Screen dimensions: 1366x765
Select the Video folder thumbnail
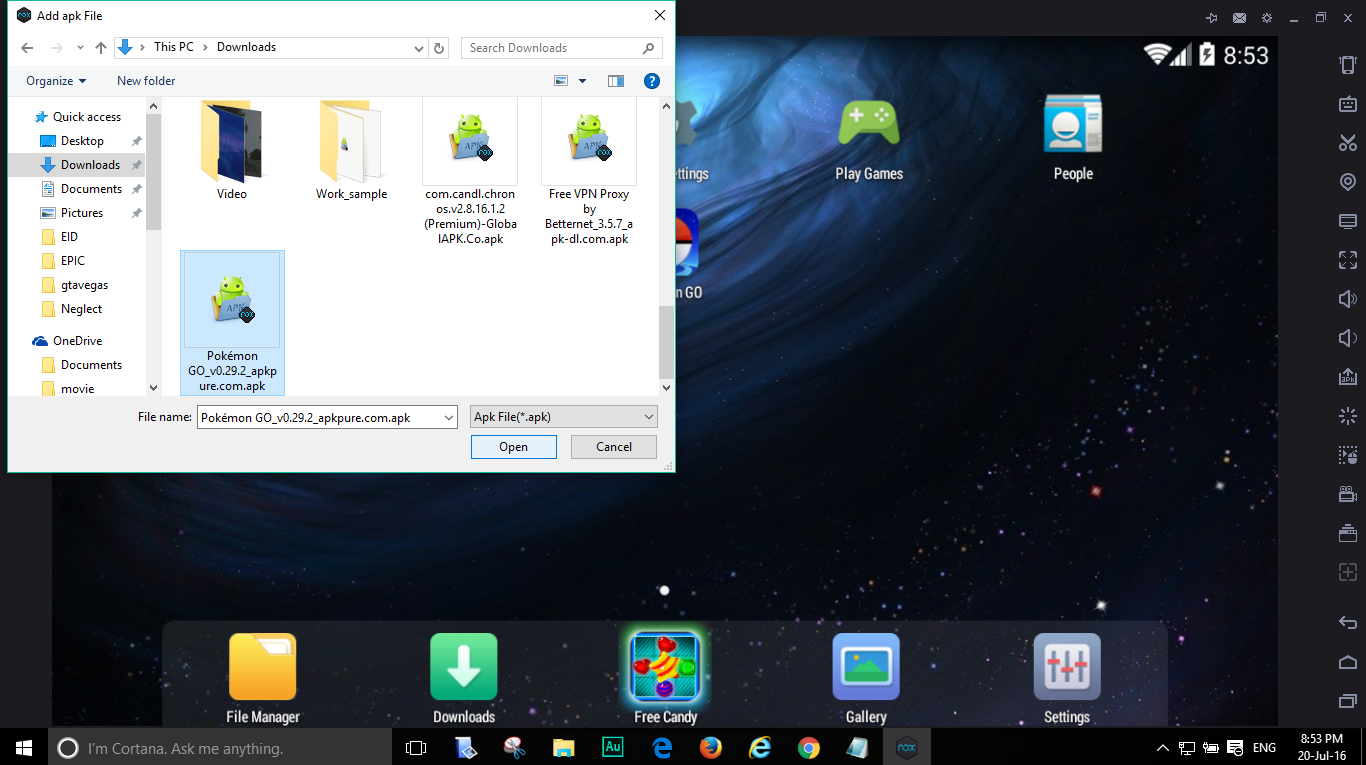point(232,150)
